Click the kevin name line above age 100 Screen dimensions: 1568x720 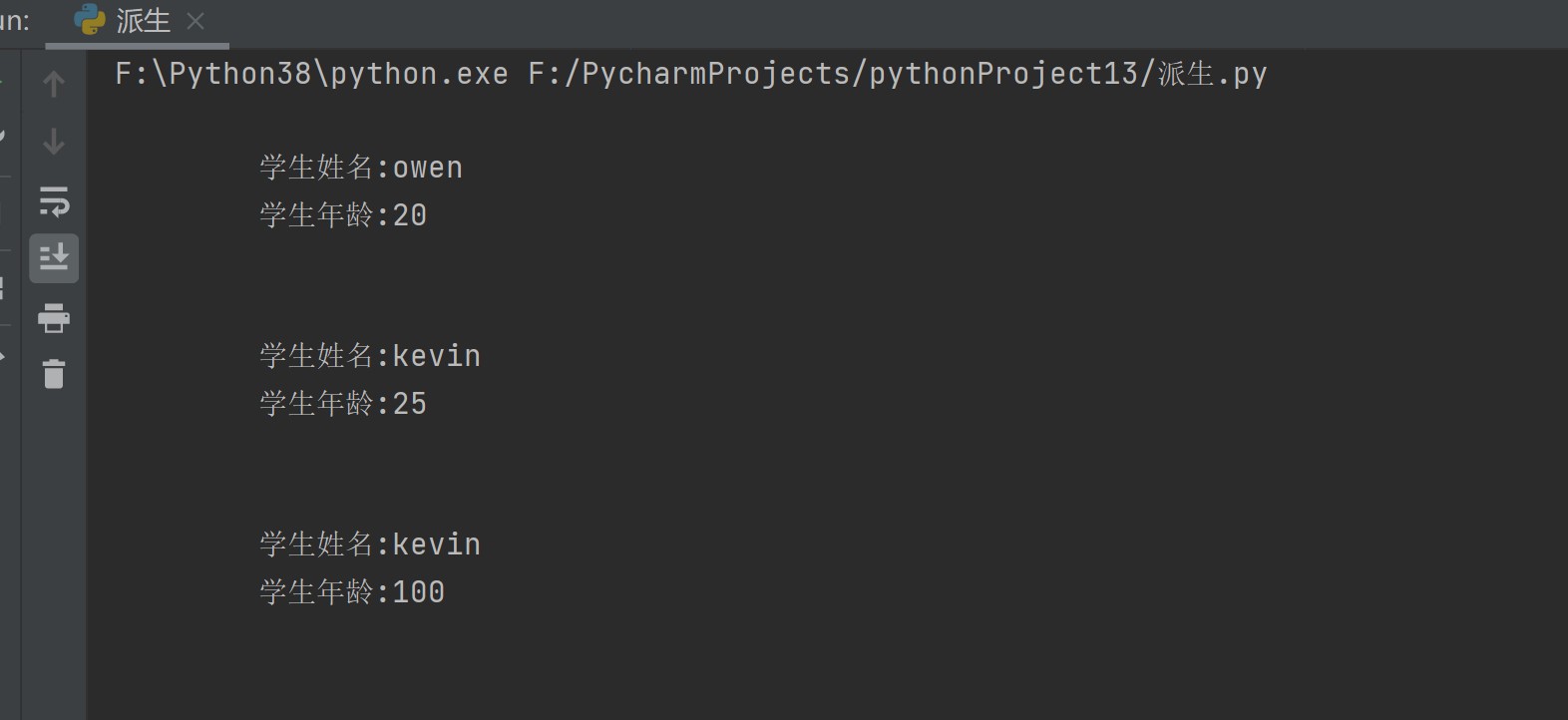tap(370, 544)
